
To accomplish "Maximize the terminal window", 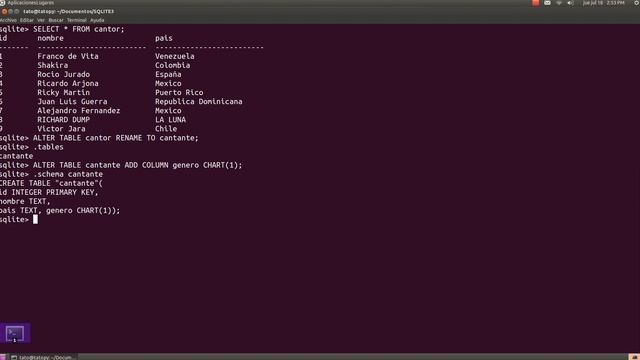I will [17, 11].
